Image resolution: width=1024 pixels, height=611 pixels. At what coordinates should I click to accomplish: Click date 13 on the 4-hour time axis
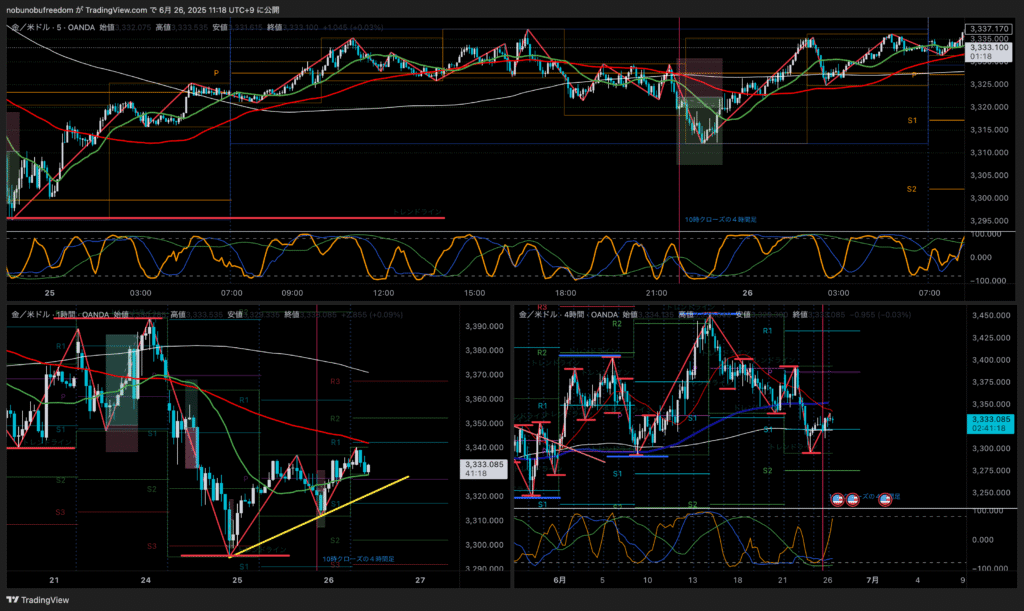pyautogui.click(x=692, y=580)
